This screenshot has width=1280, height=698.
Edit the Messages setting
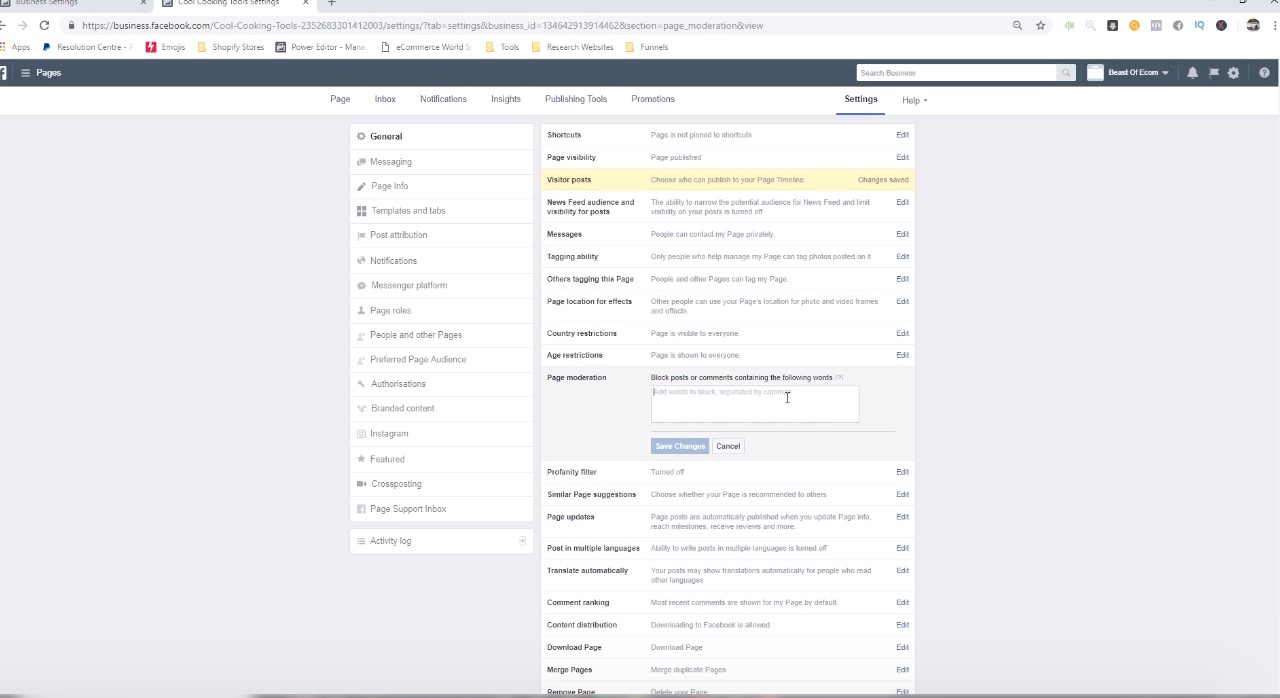(x=902, y=234)
